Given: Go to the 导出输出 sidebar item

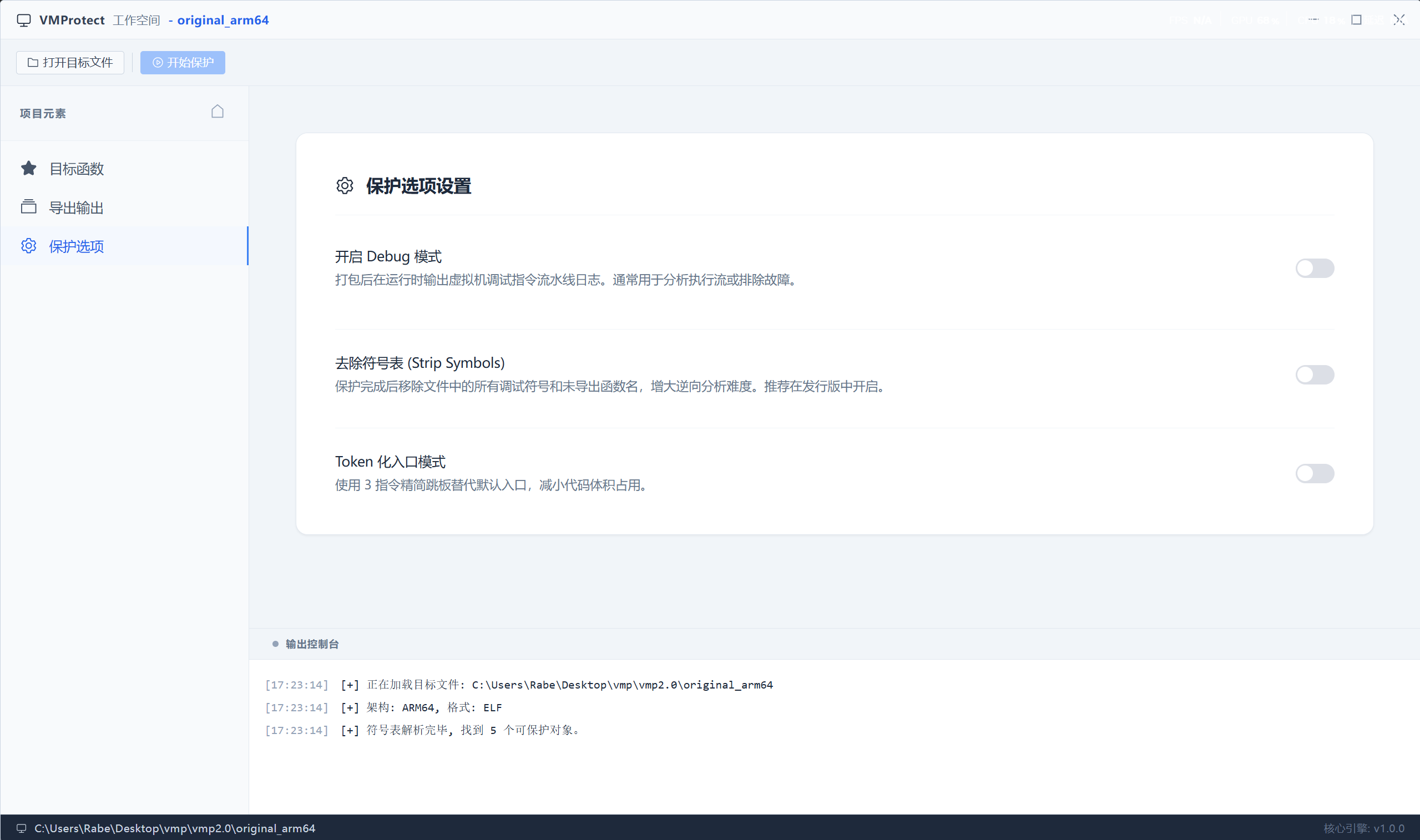Looking at the screenshot, I should pyautogui.click(x=124, y=208).
